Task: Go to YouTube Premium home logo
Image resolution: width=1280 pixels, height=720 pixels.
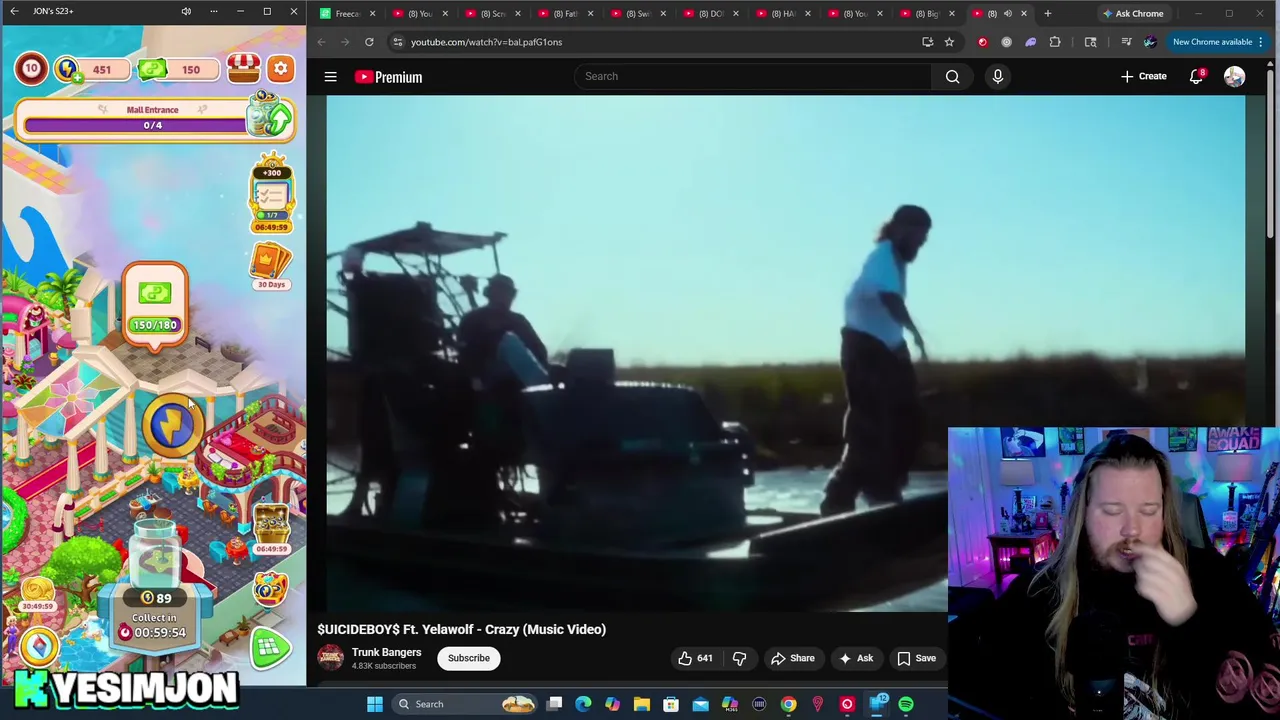Action: tap(388, 77)
